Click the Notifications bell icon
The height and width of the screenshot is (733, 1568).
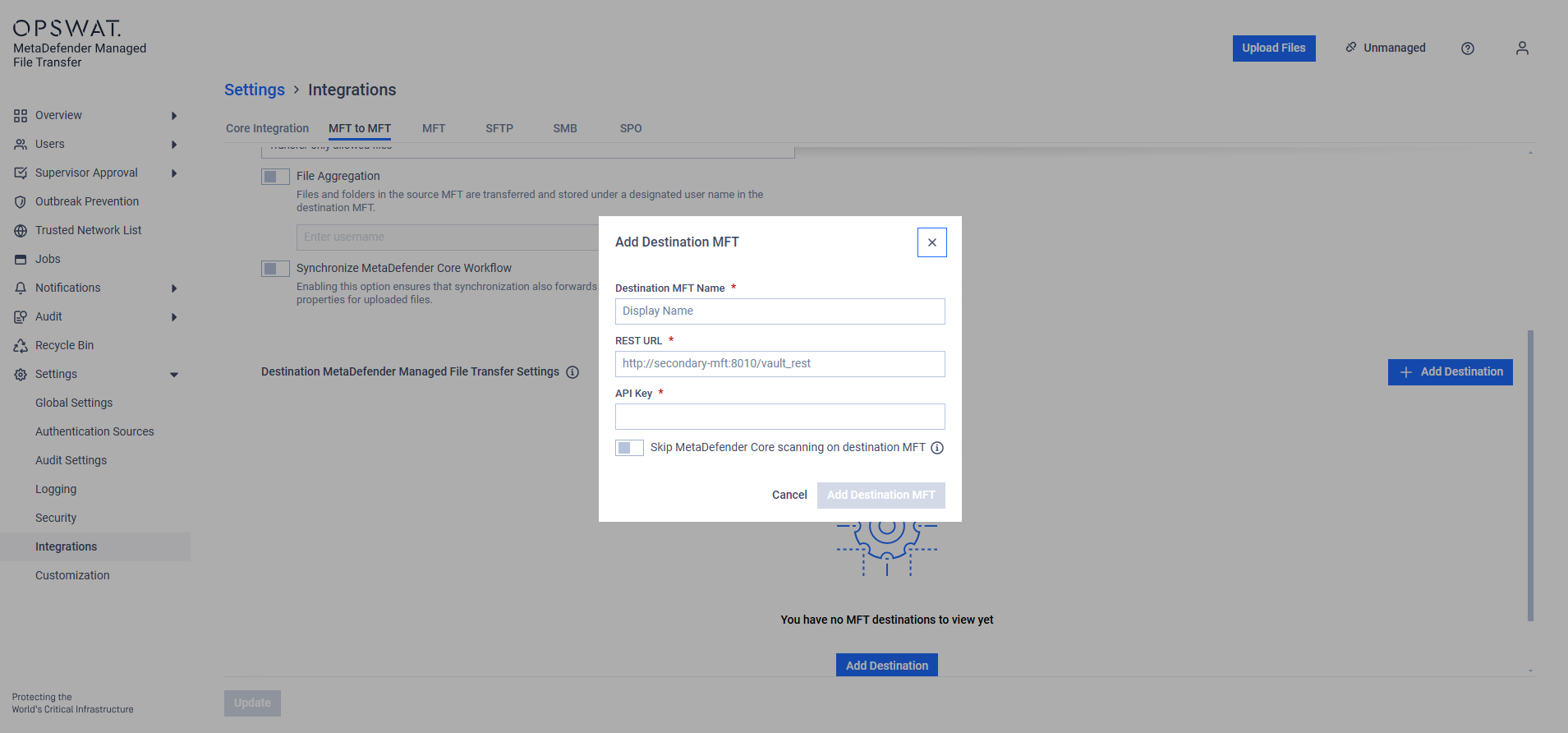21,288
